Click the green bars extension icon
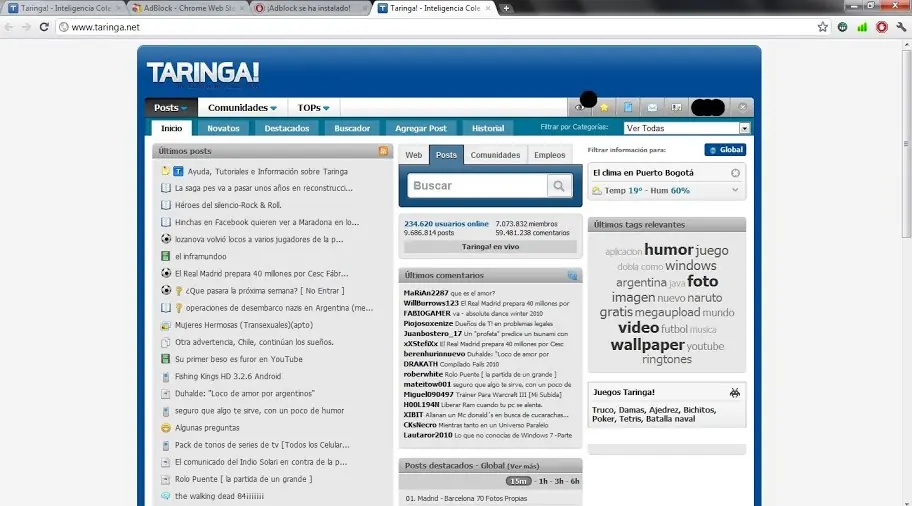 (862, 27)
